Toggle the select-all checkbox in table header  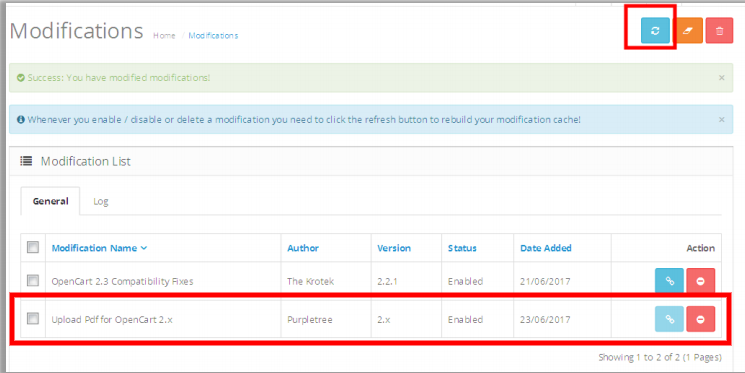click(33, 247)
